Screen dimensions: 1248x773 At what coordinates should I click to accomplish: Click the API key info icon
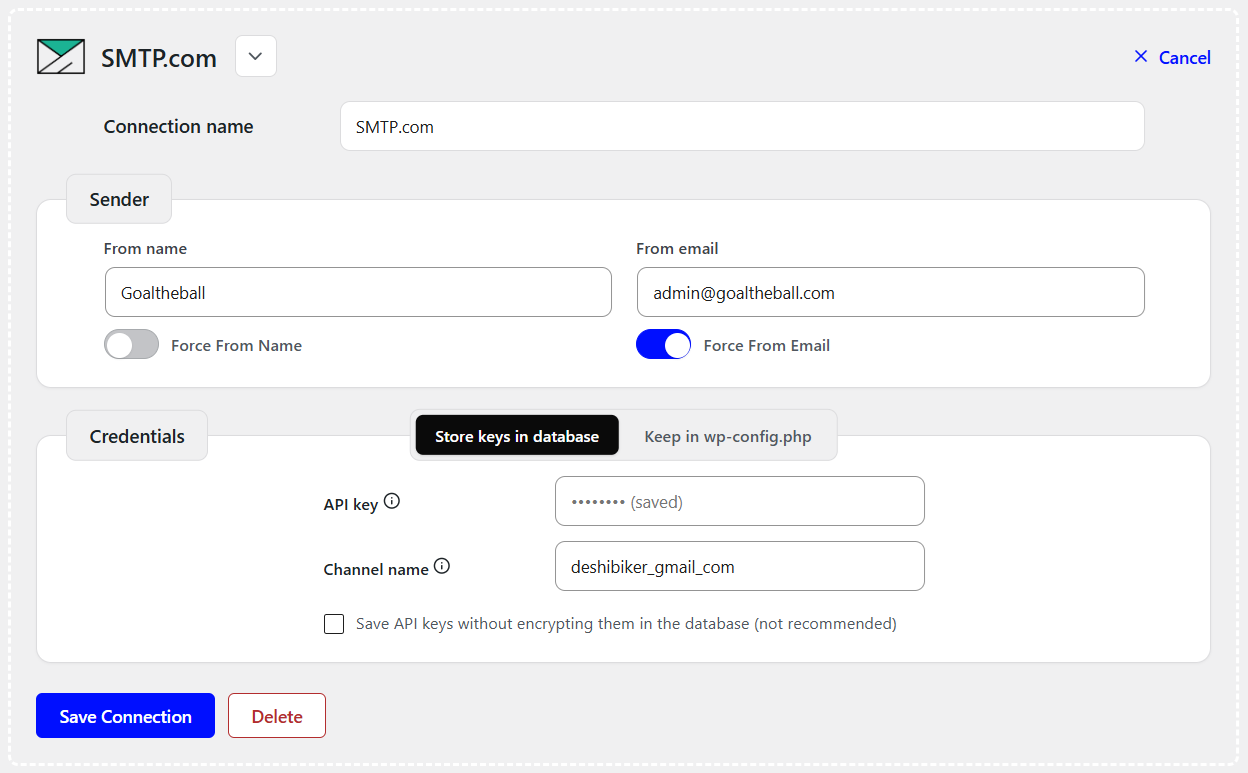[x=392, y=502]
